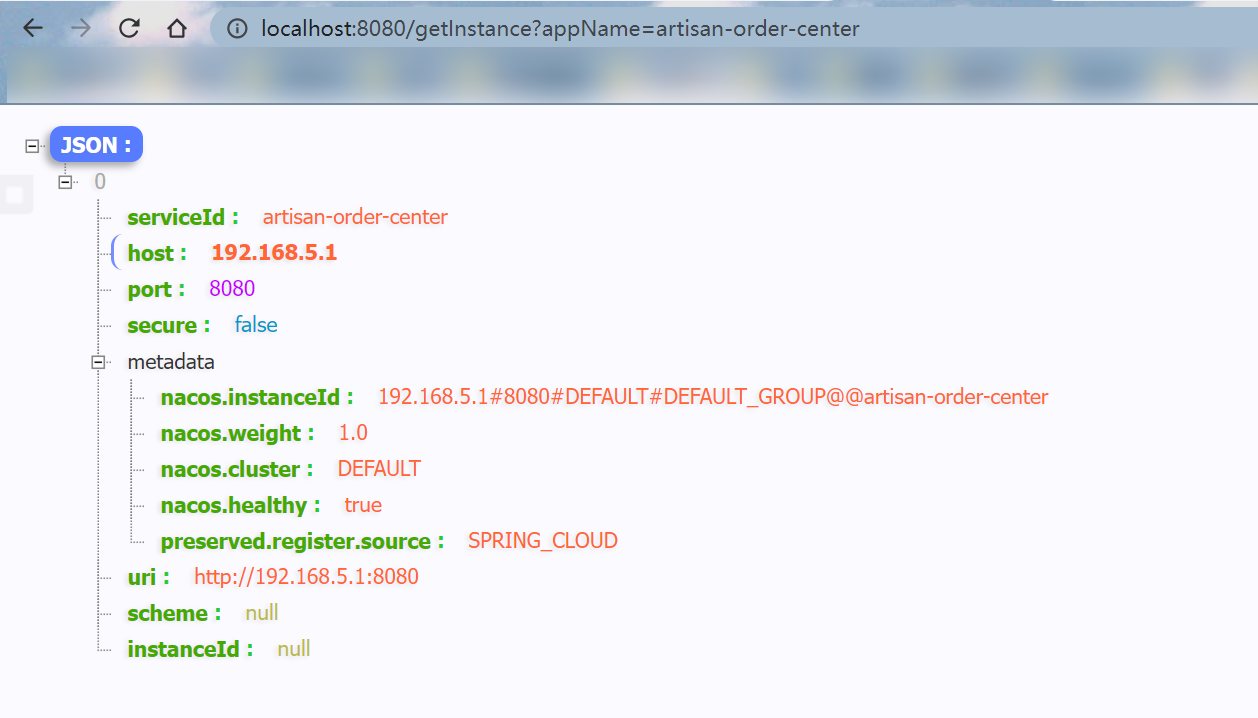The width and height of the screenshot is (1258, 718).
Task: Click the scheme value null
Action: click(x=262, y=613)
